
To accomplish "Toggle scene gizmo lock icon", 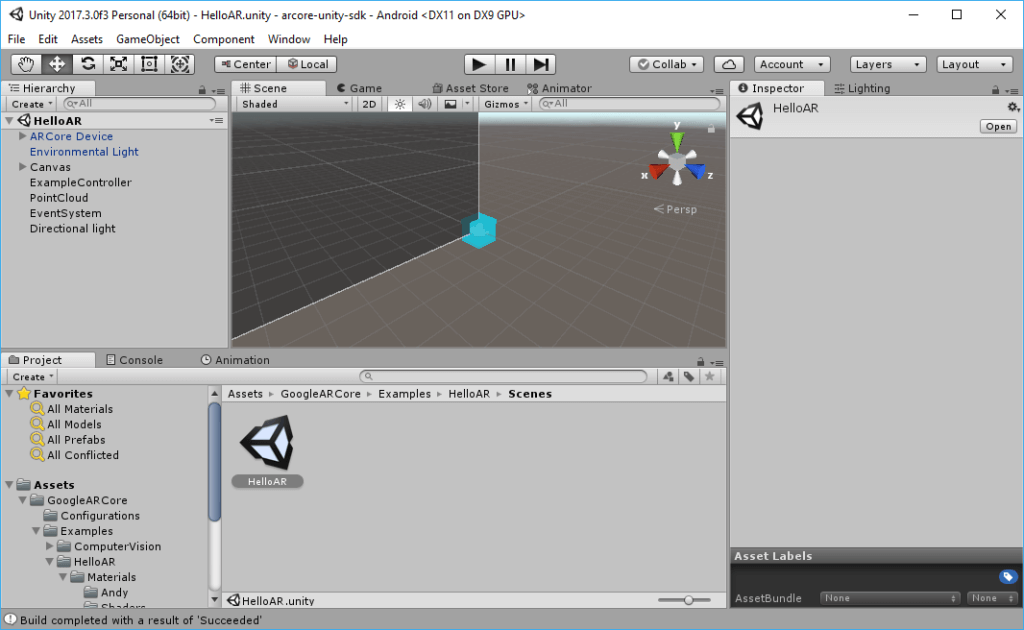I will point(711,129).
